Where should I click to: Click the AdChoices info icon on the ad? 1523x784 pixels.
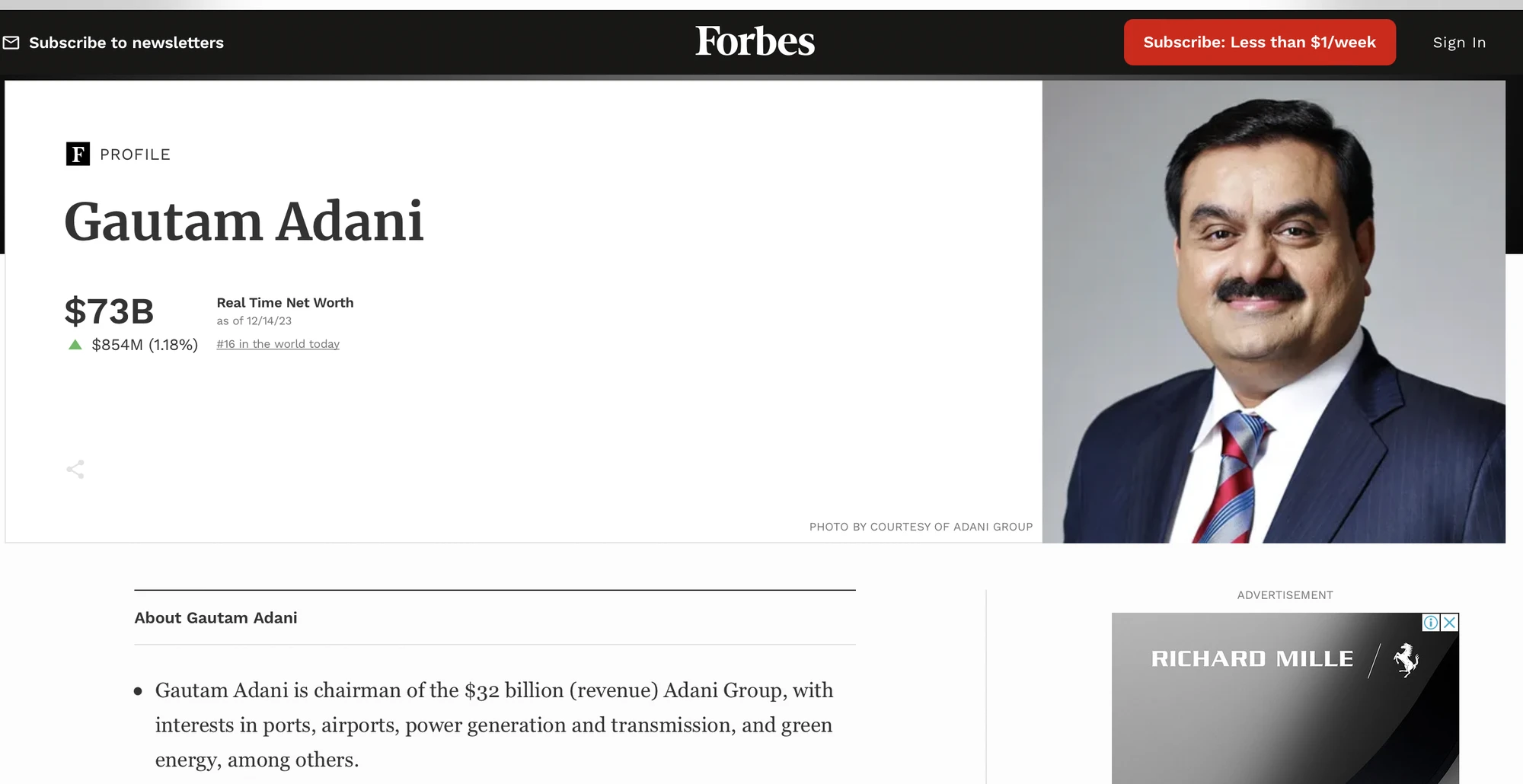(1431, 622)
